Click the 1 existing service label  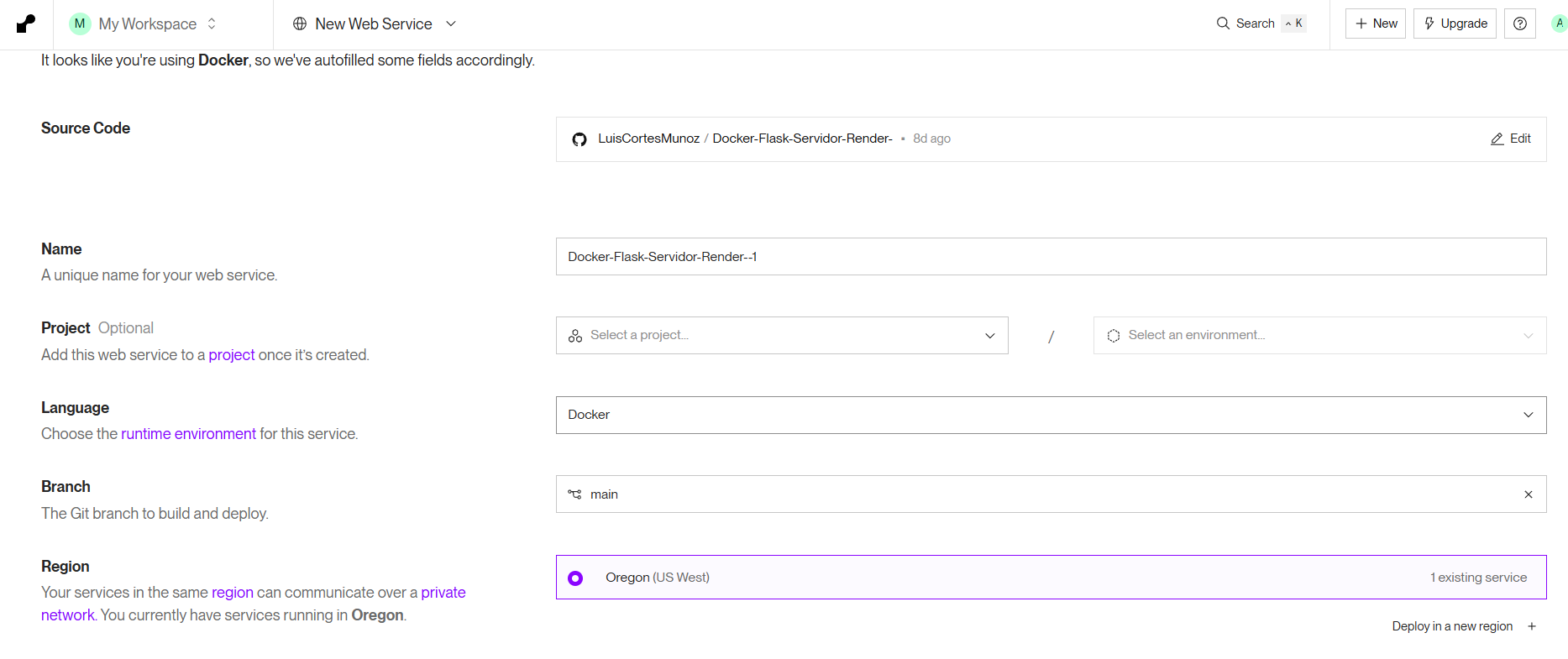pyautogui.click(x=1478, y=578)
